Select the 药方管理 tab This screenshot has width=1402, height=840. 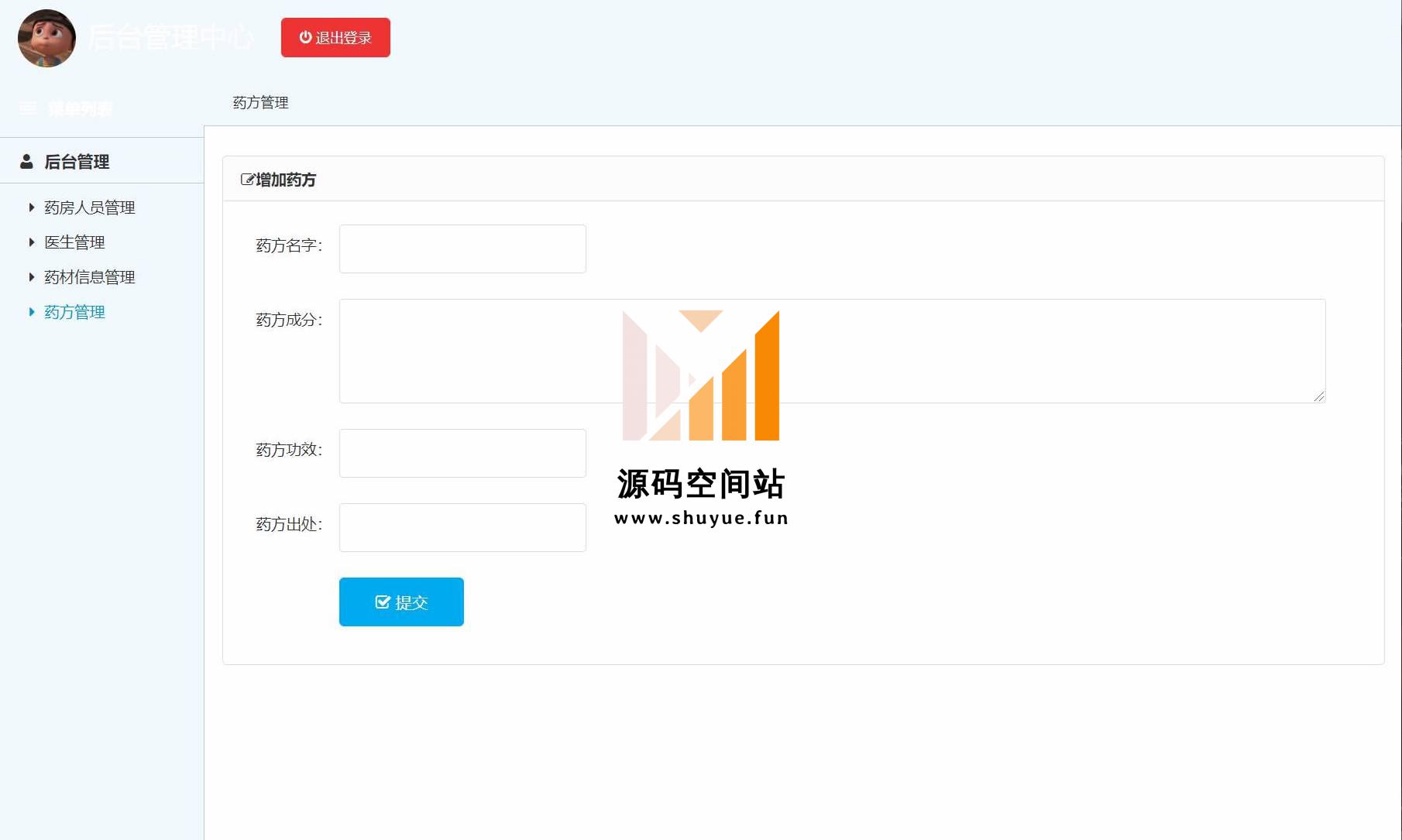tap(260, 103)
